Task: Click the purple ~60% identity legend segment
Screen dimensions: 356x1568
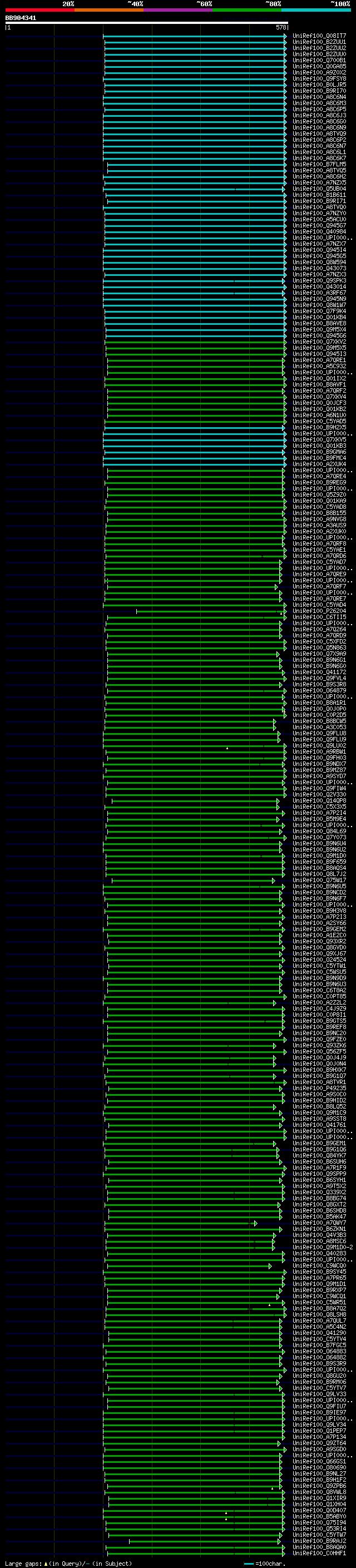Action: click(179, 10)
